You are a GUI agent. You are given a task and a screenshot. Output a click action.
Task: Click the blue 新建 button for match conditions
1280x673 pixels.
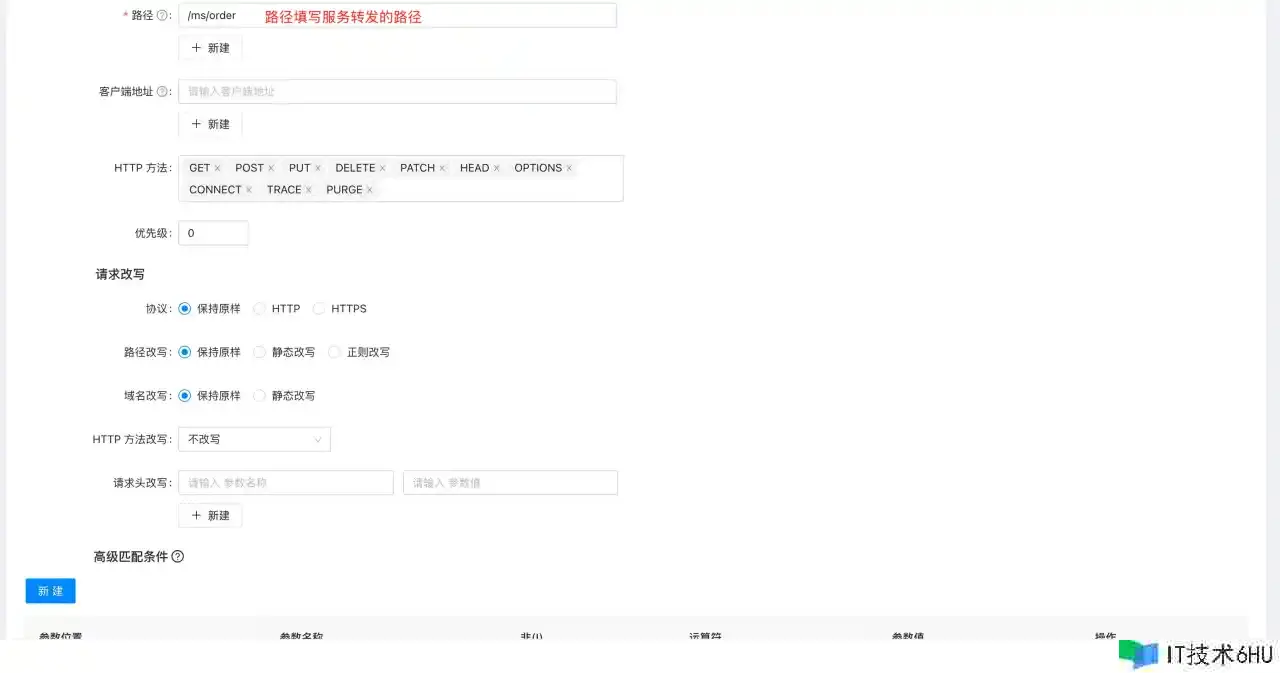click(x=50, y=591)
